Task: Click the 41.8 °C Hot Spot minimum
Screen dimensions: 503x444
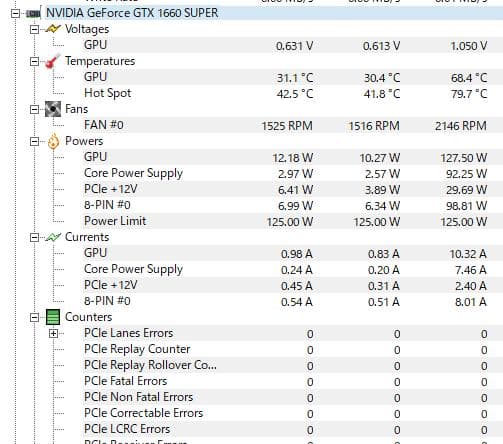Action: (382, 94)
